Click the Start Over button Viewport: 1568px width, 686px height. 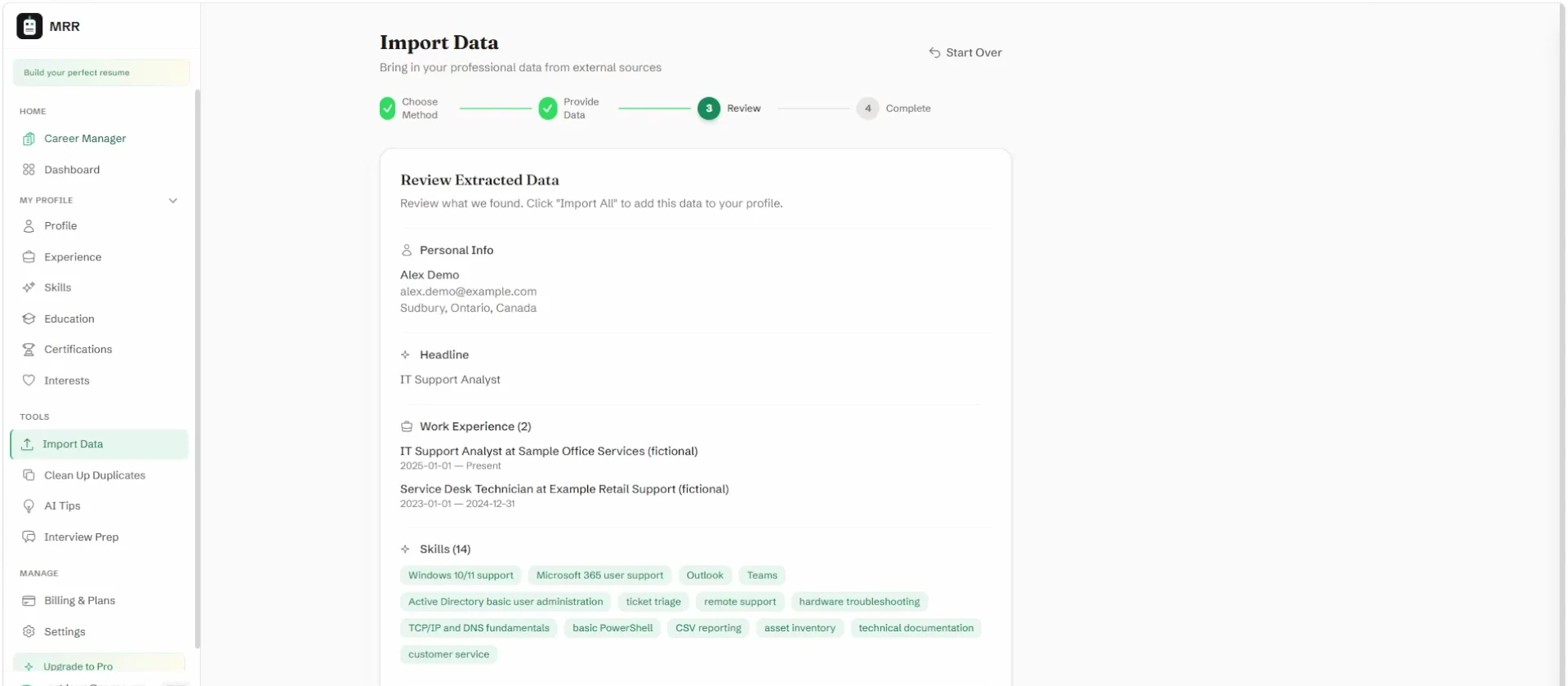(x=965, y=53)
